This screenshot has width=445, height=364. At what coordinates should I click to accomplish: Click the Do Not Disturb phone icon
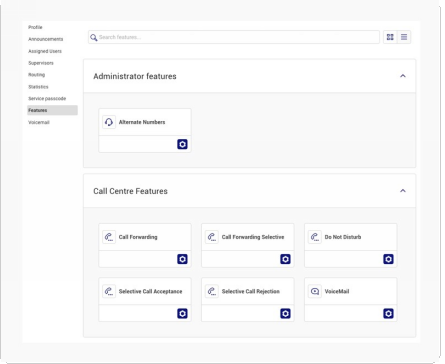pos(315,237)
